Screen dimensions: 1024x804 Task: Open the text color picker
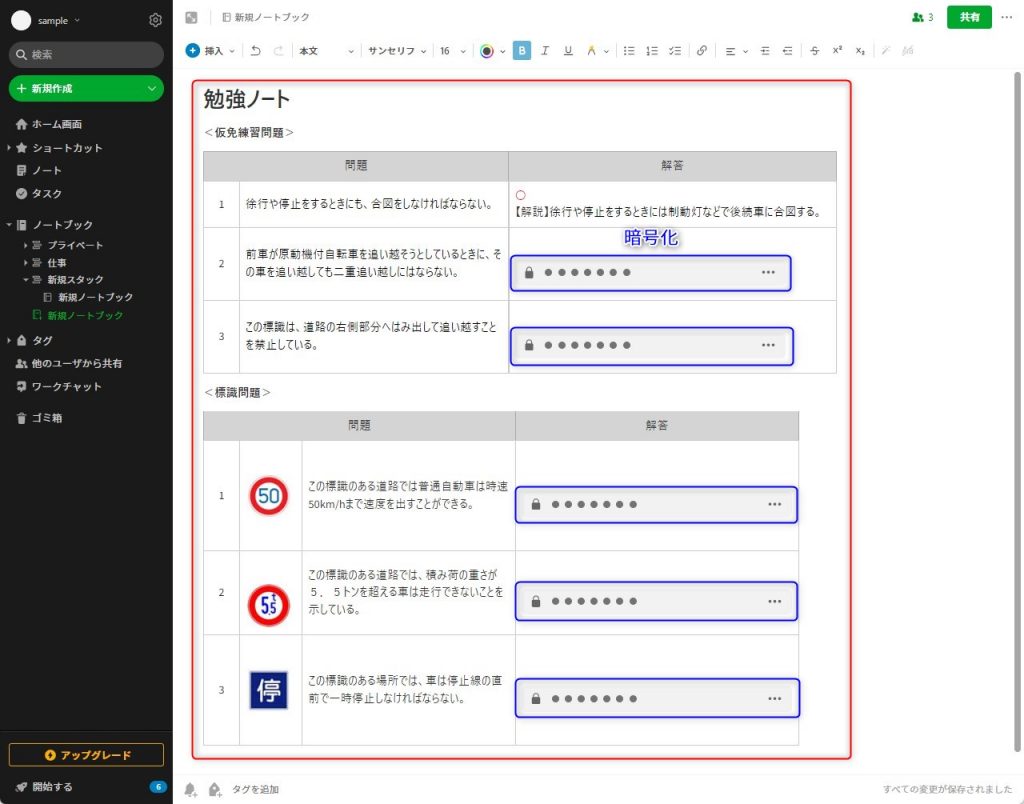click(487, 51)
